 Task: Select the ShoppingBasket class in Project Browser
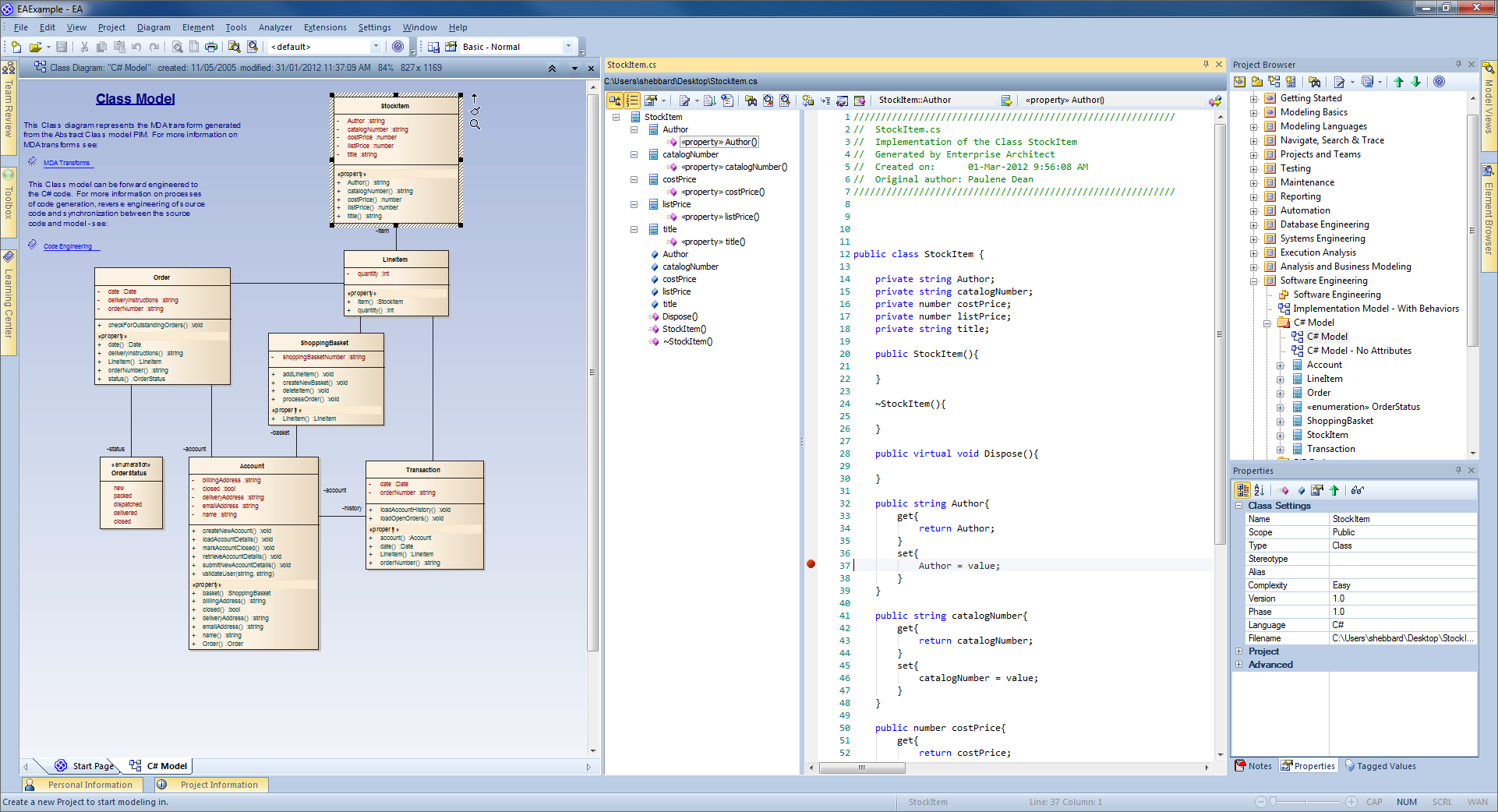1340,422
